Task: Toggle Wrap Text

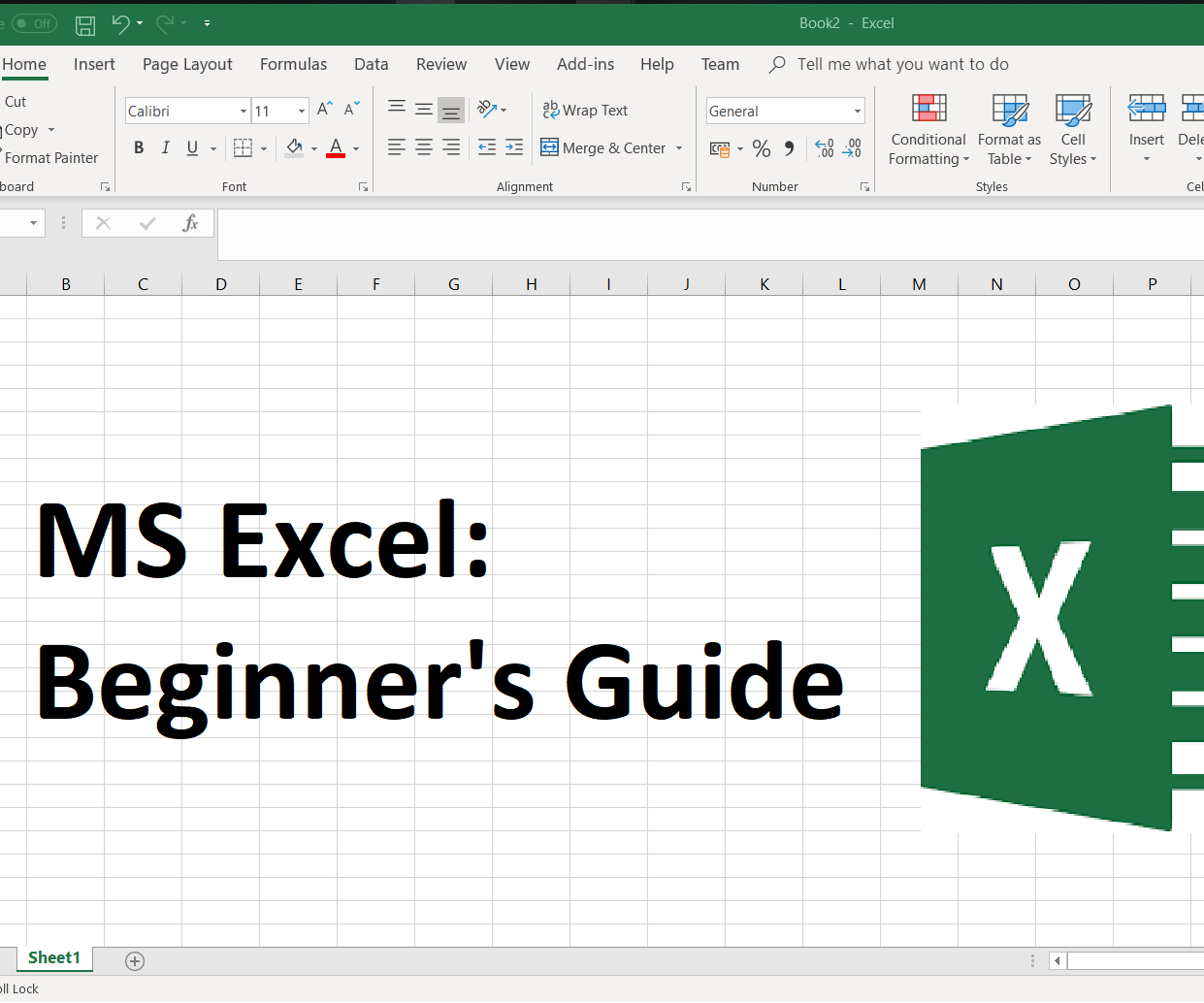Action: [x=585, y=111]
